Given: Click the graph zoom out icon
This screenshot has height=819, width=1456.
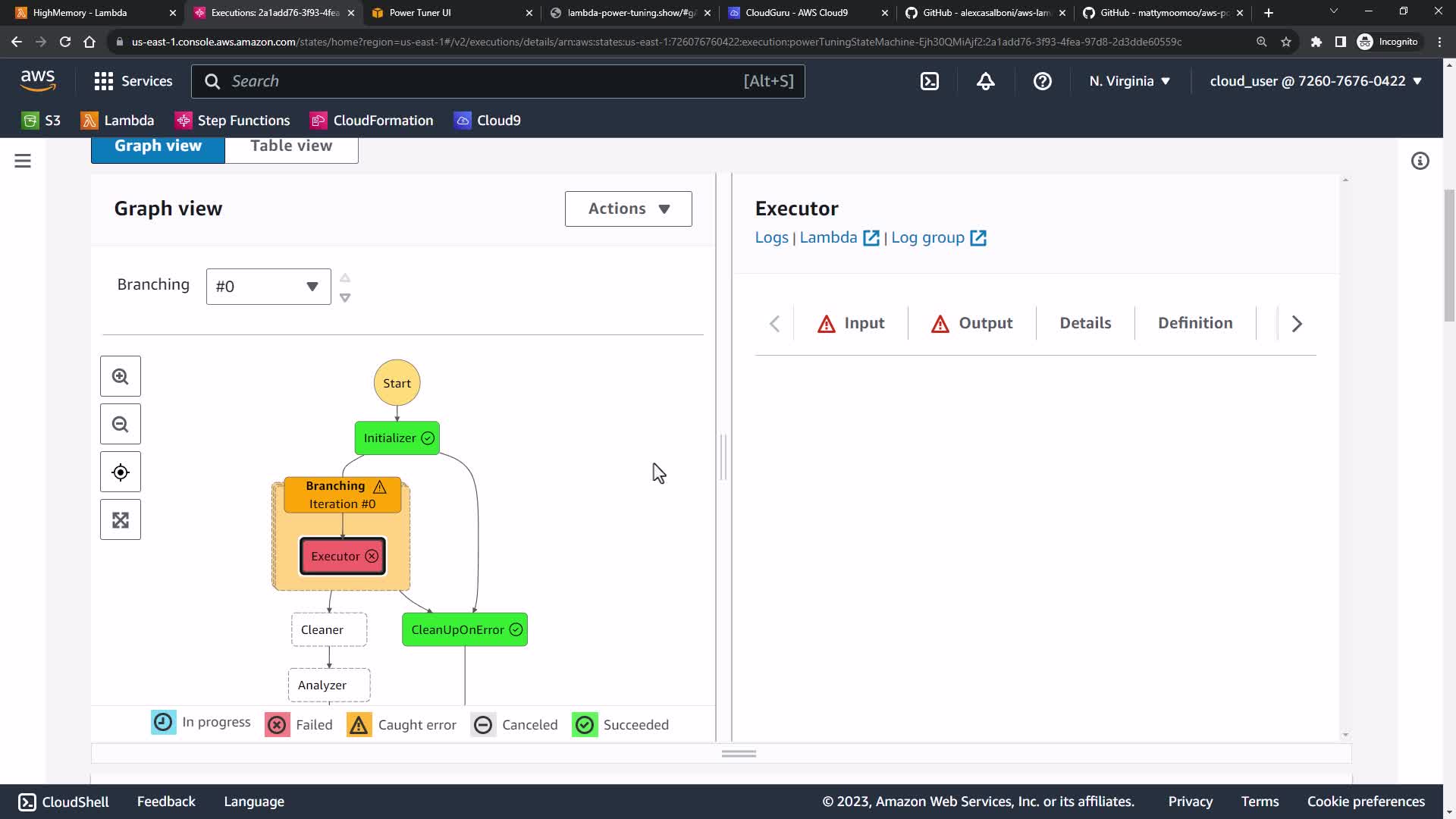Looking at the screenshot, I should pyautogui.click(x=121, y=425).
